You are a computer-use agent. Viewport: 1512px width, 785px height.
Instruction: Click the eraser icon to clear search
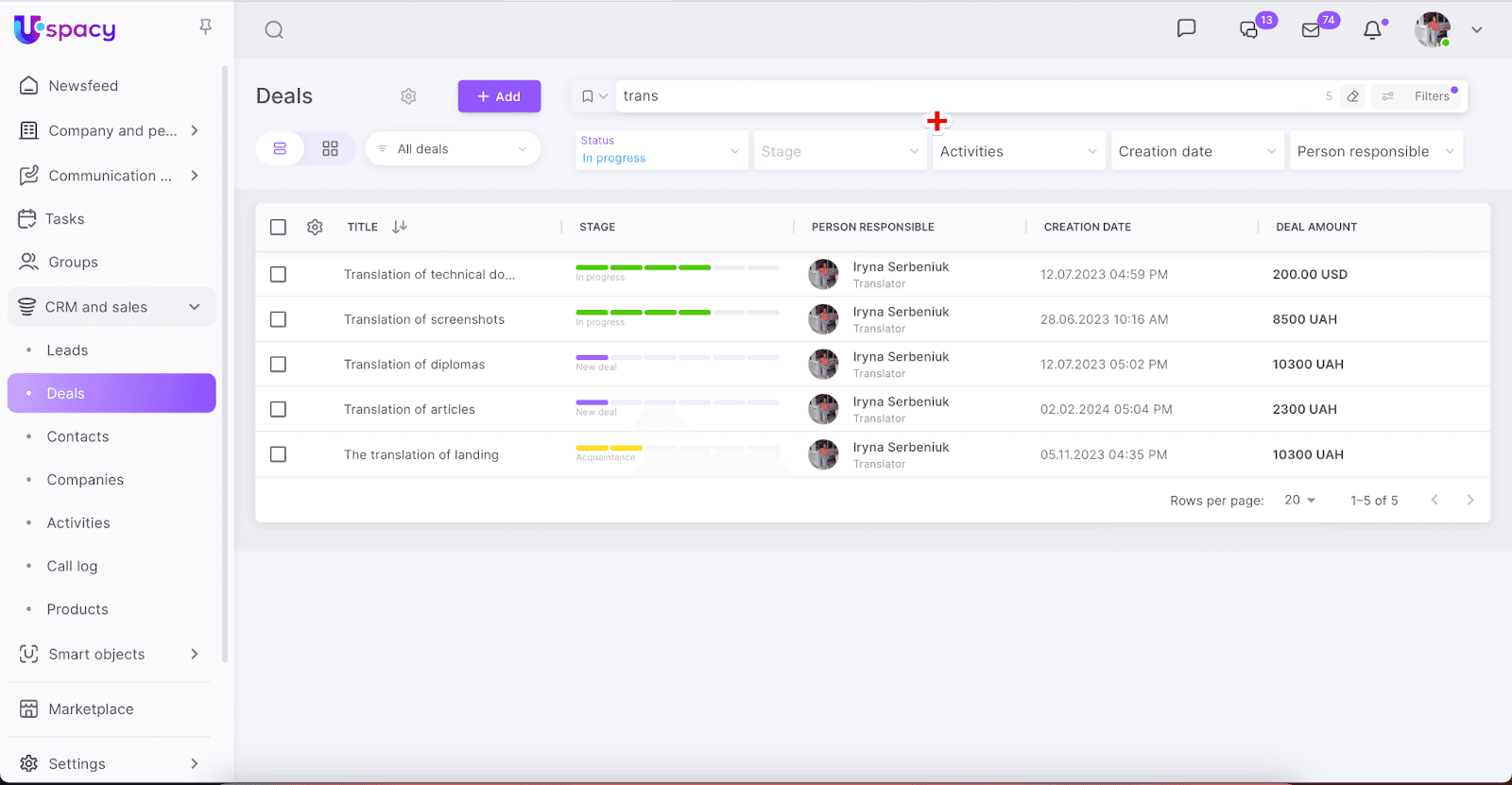coord(1352,96)
